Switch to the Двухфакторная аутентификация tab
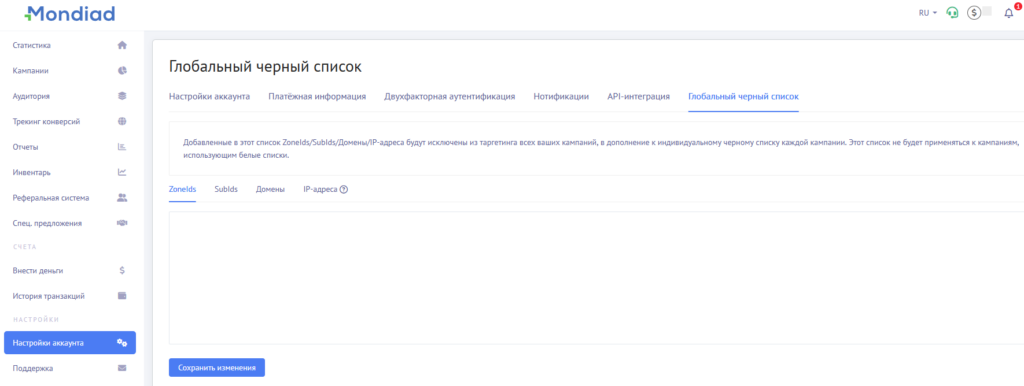This screenshot has width=1024, height=386. coord(449,97)
